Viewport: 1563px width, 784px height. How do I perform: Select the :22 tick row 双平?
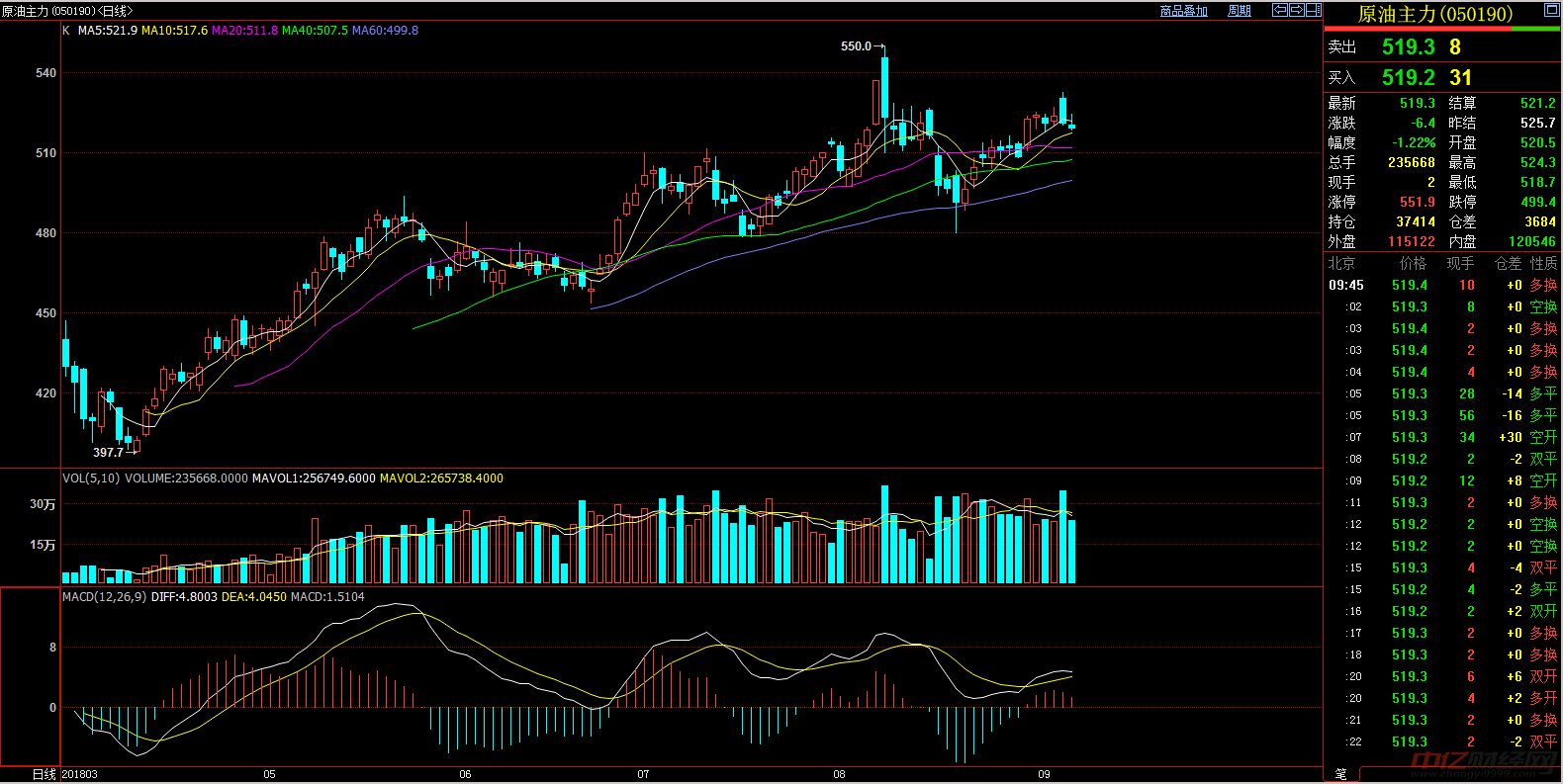click(1442, 741)
